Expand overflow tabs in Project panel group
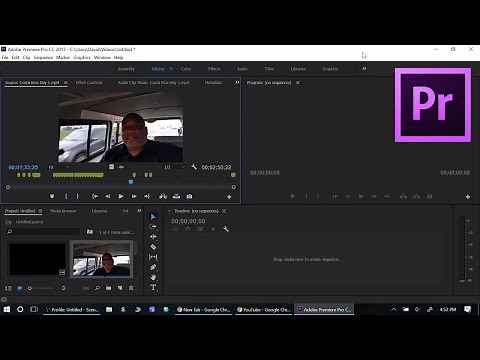This screenshot has height=360, width=480. coord(139,210)
